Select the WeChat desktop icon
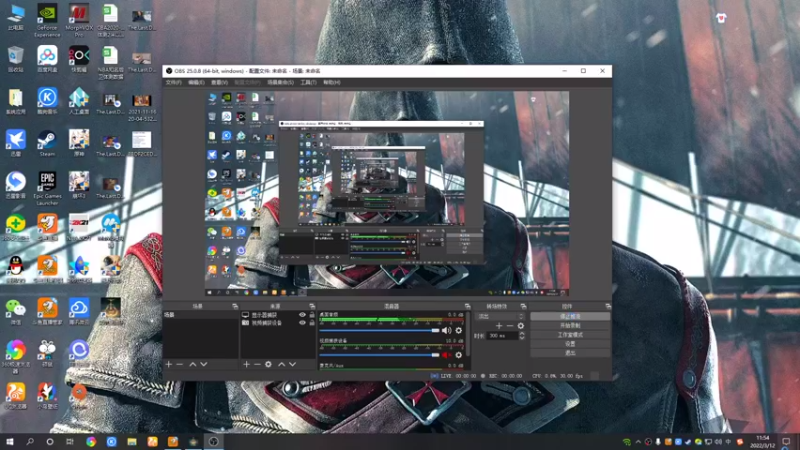The image size is (800, 450). [16, 311]
